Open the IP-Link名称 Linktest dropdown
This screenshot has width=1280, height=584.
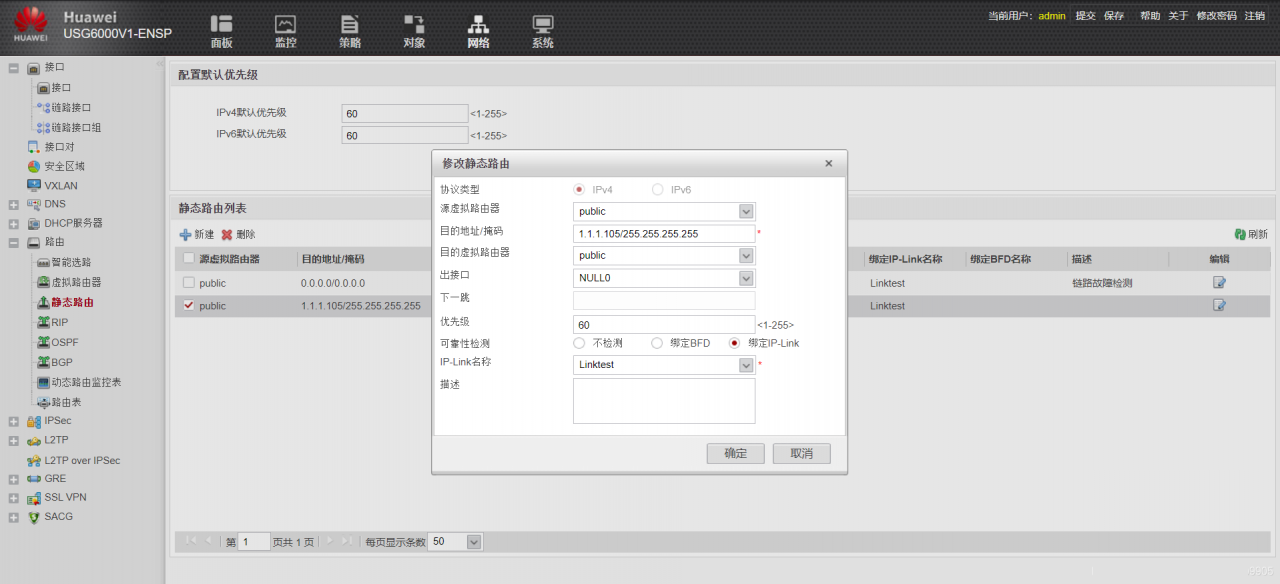click(745, 365)
